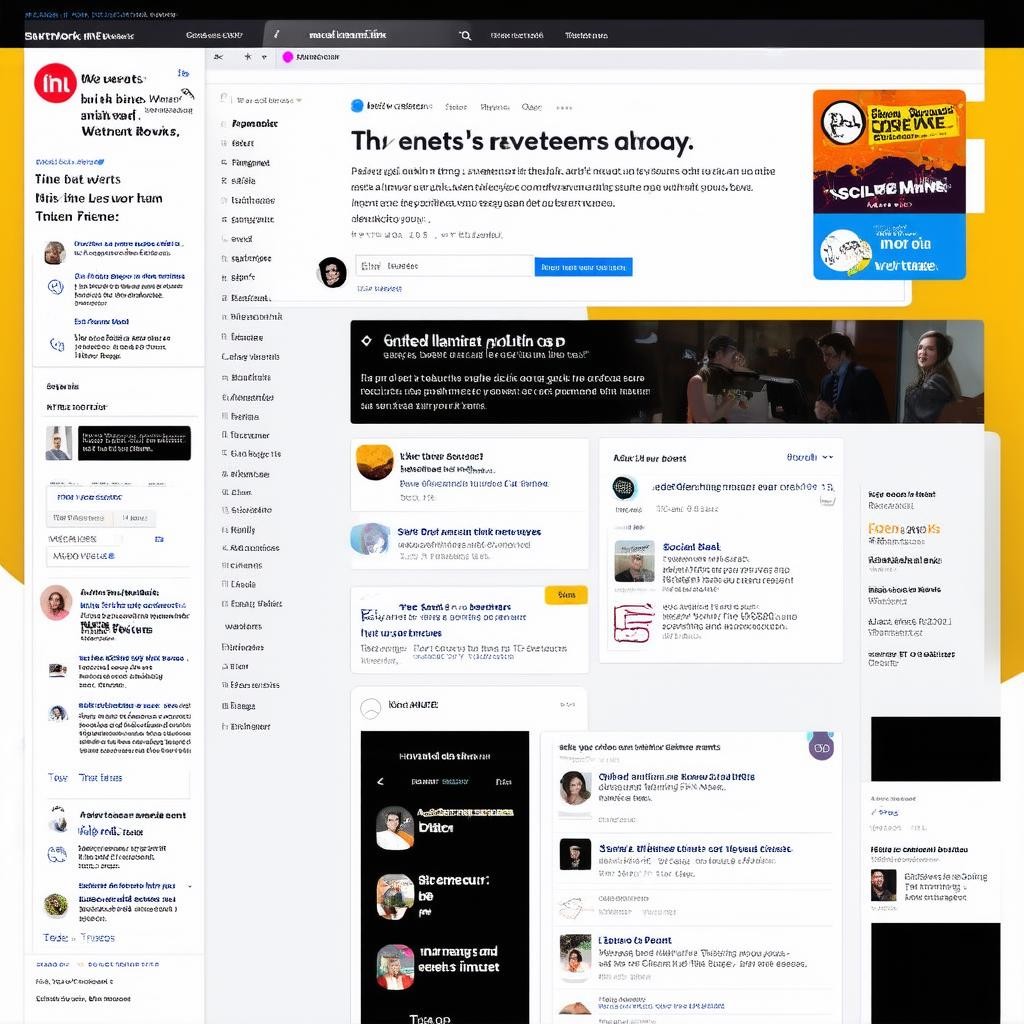This screenshot has height=1024, width=1024.
Task: Click the black highlighted box in the left sidebar
Action: 134,442
